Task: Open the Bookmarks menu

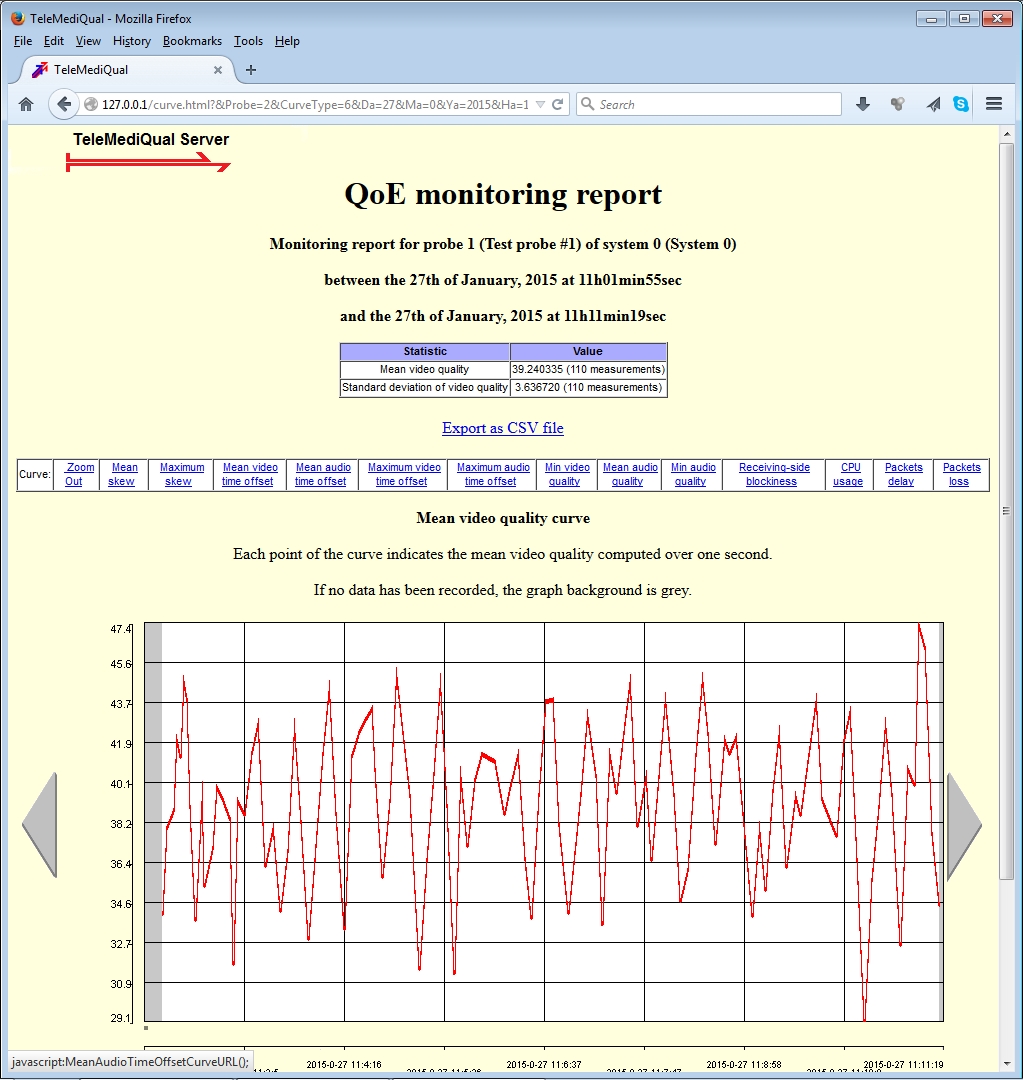Action: coord(192,41)
